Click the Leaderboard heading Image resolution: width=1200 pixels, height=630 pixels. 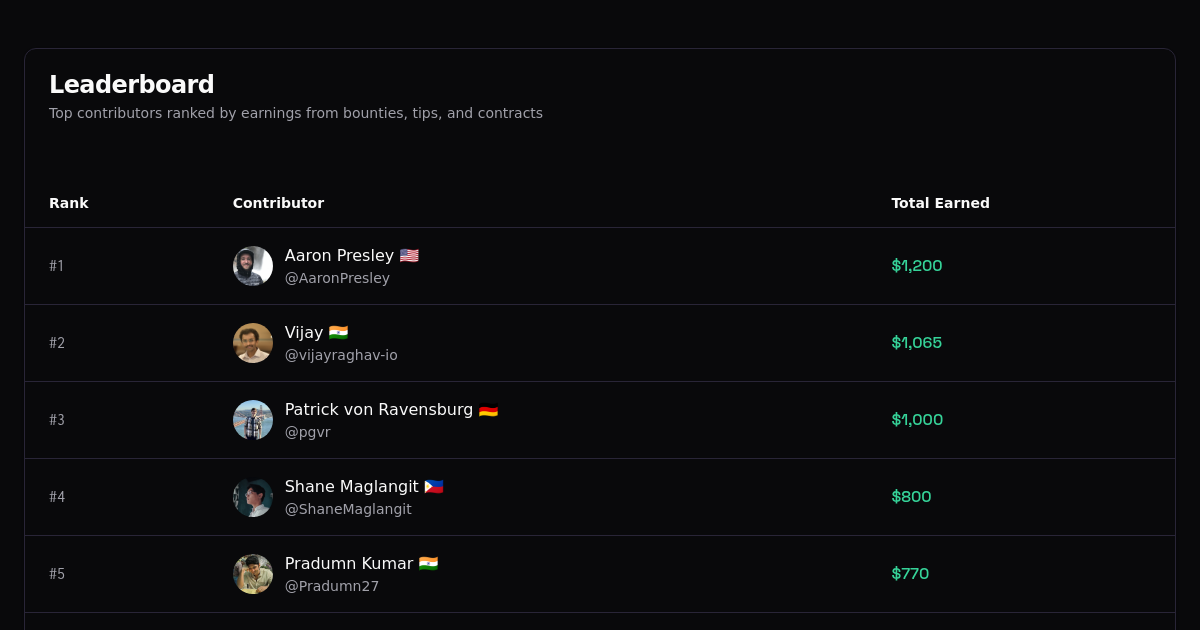pyautogui.click(x=132, y=85)
